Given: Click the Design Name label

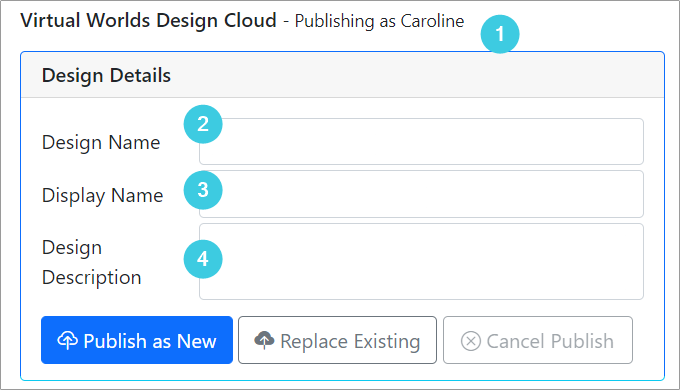Looking at the screenshot, I should click(101, 142).
